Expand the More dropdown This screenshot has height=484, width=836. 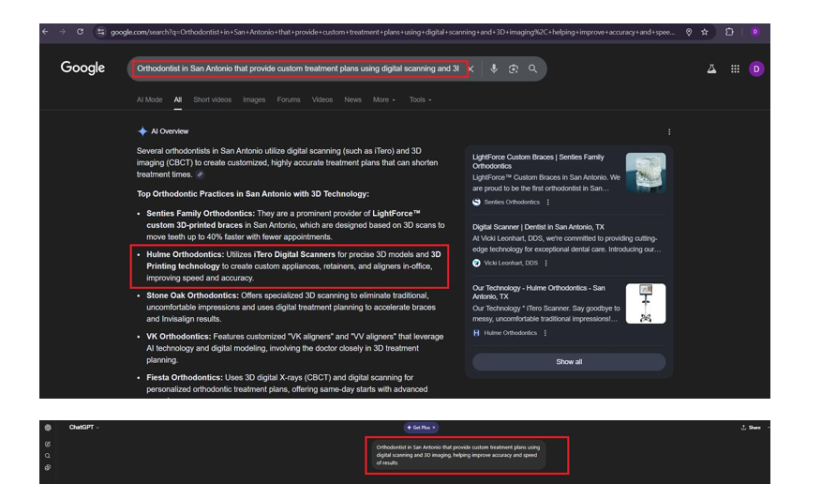[x=384, y=100]
